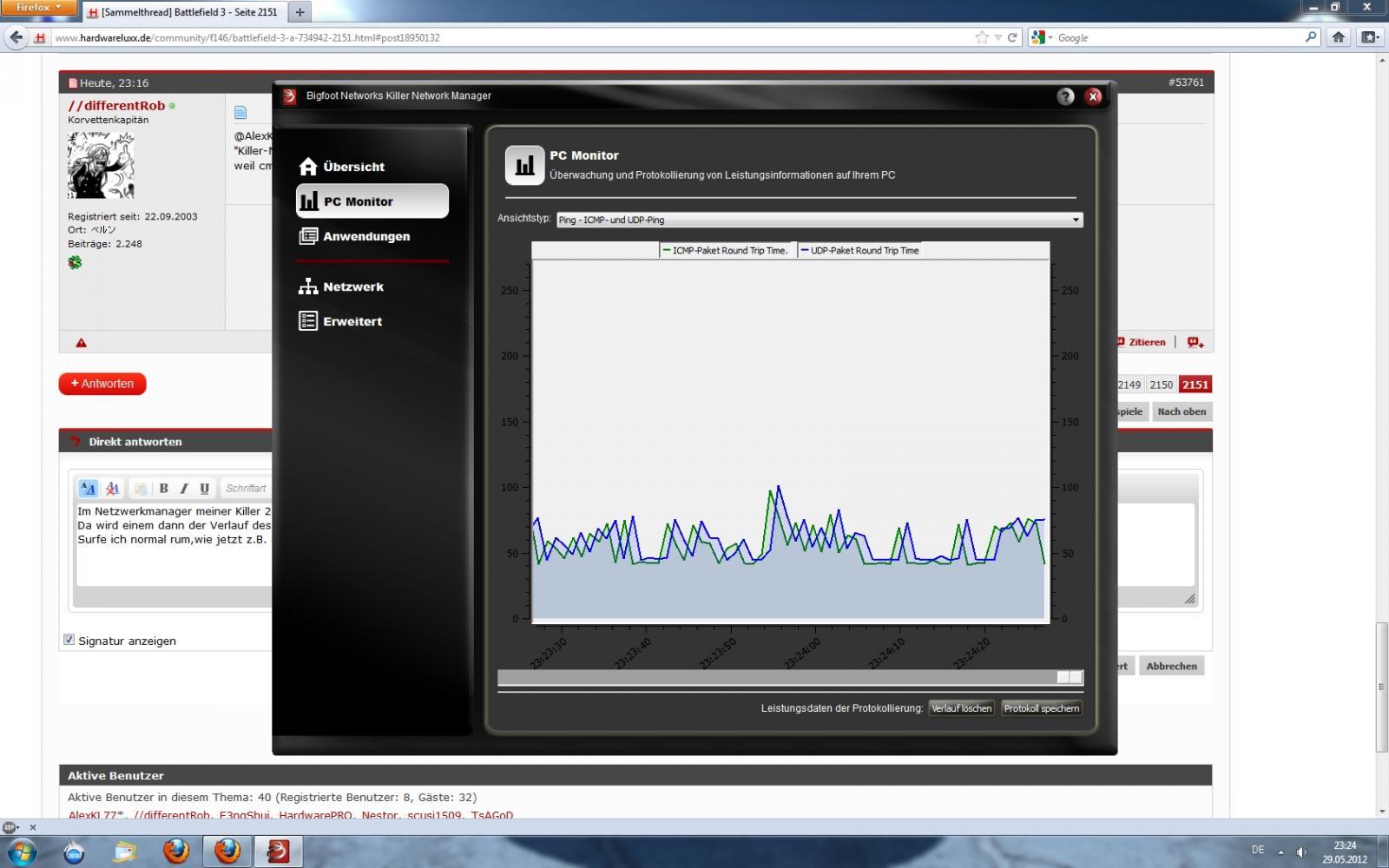Go to the browser home page

(x=1339, y=37)
